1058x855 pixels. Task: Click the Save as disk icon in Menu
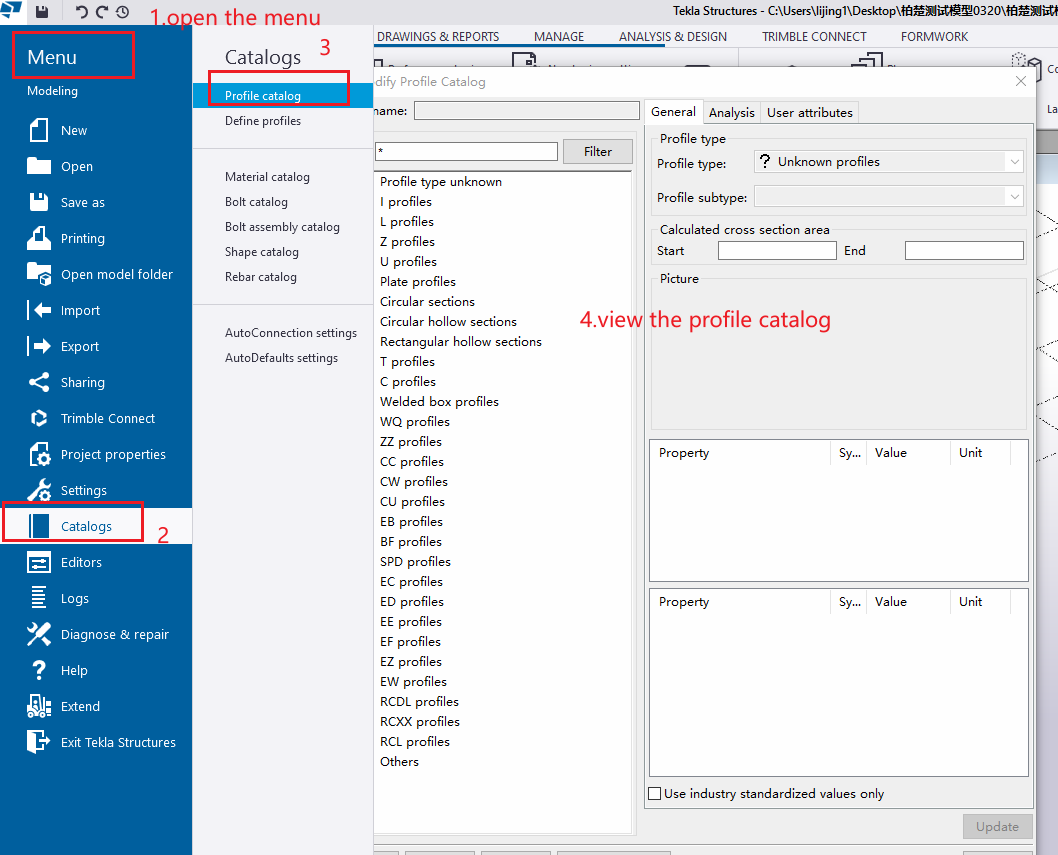point(39,202)
